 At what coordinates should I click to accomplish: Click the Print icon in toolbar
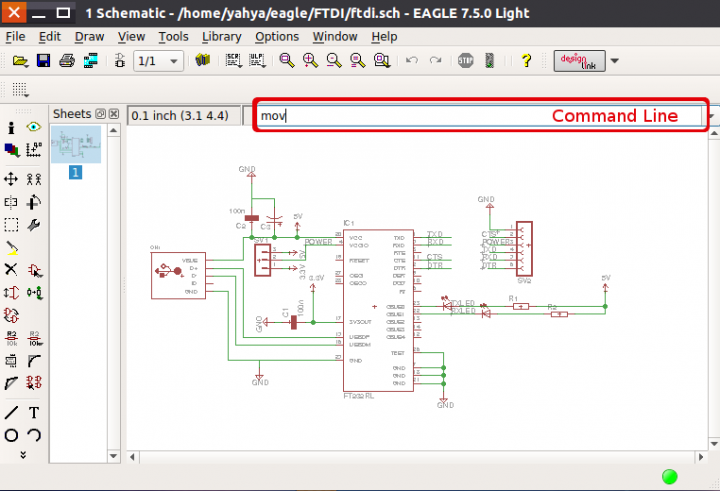(67, 61)
